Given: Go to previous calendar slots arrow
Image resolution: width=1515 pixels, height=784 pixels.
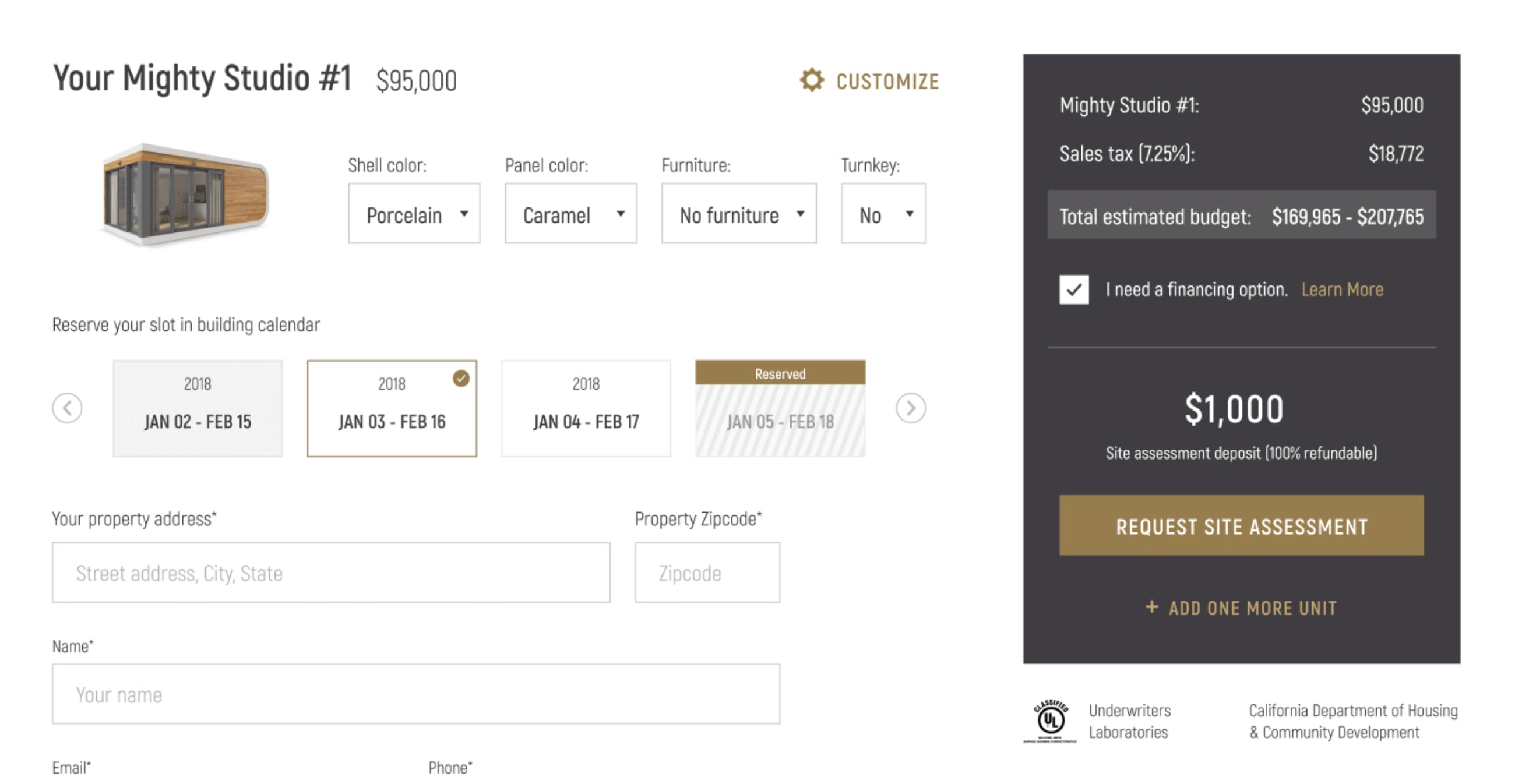Looking at the screenshot, I should [67, 408].
